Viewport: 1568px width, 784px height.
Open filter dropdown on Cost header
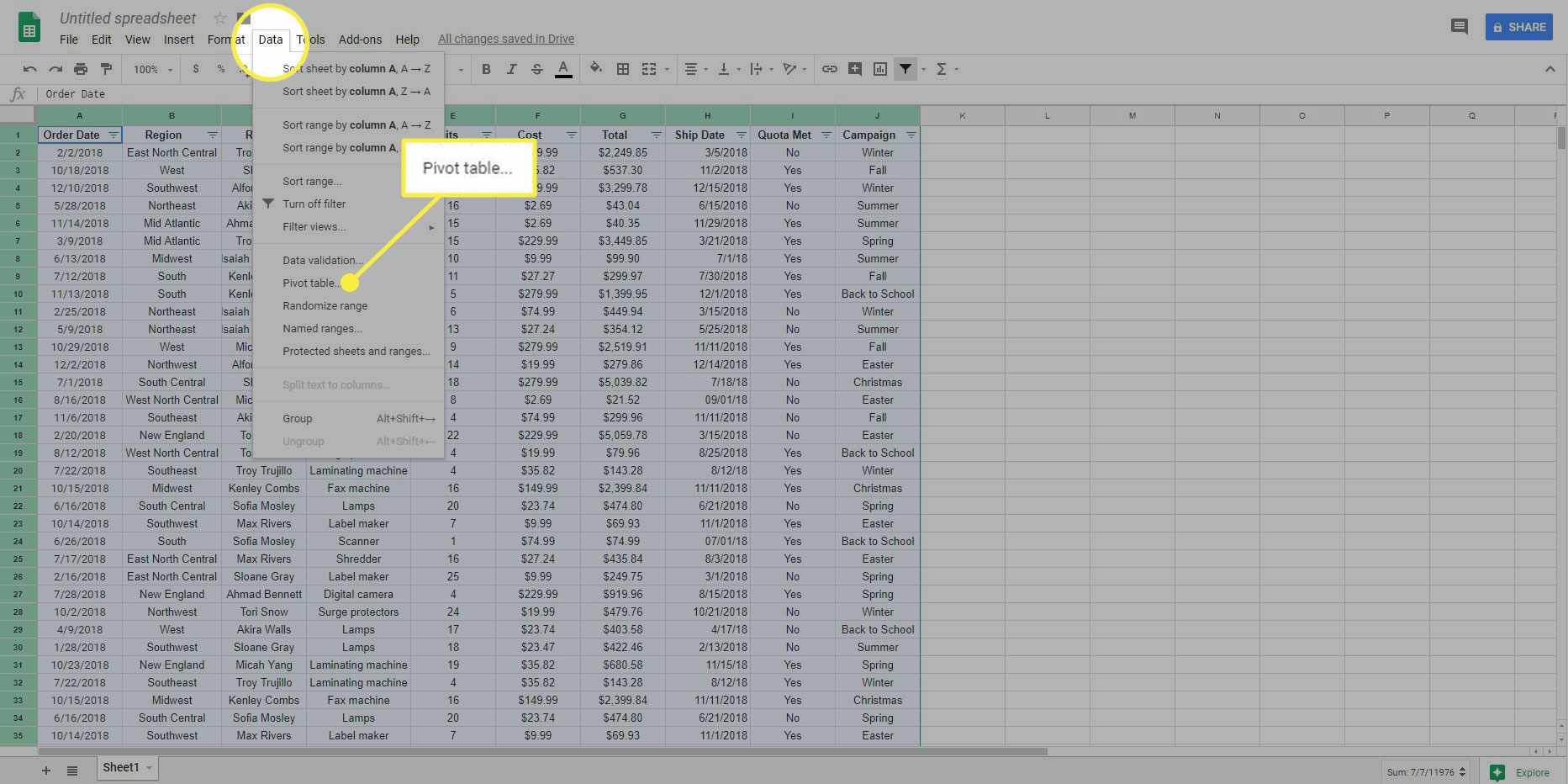[x=572, y=135]
